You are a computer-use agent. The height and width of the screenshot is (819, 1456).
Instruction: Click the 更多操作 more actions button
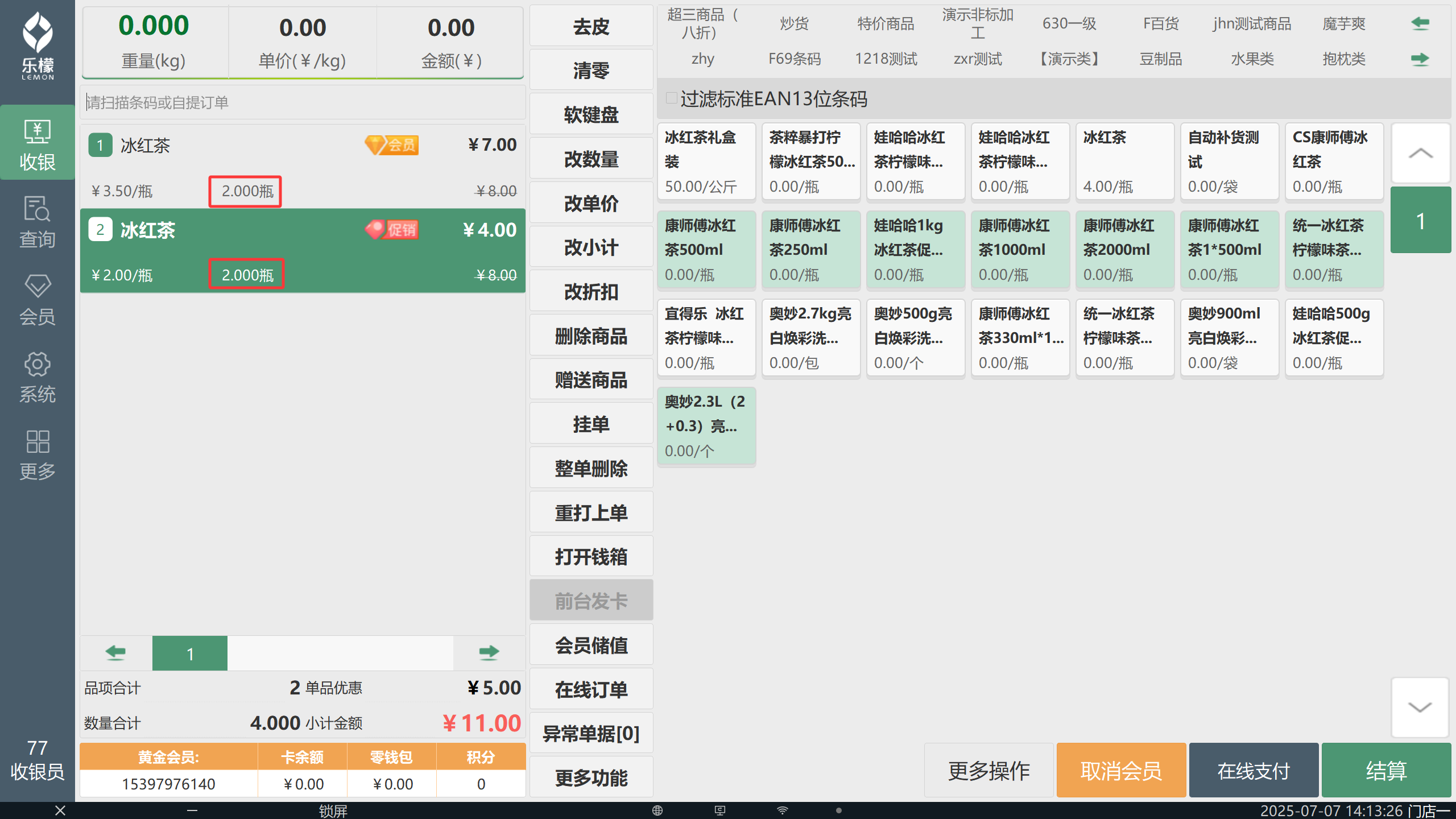coord(988,770)
